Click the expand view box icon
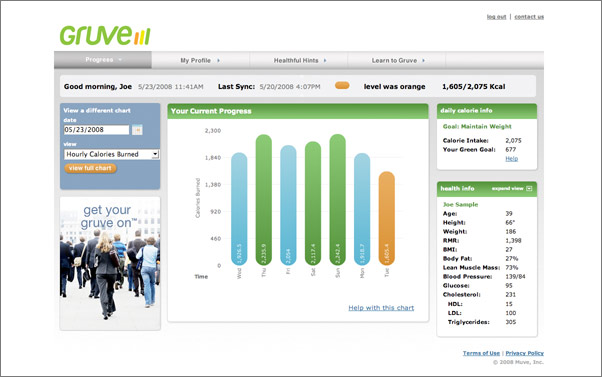602x377 pixels. [x=529, y=188]
